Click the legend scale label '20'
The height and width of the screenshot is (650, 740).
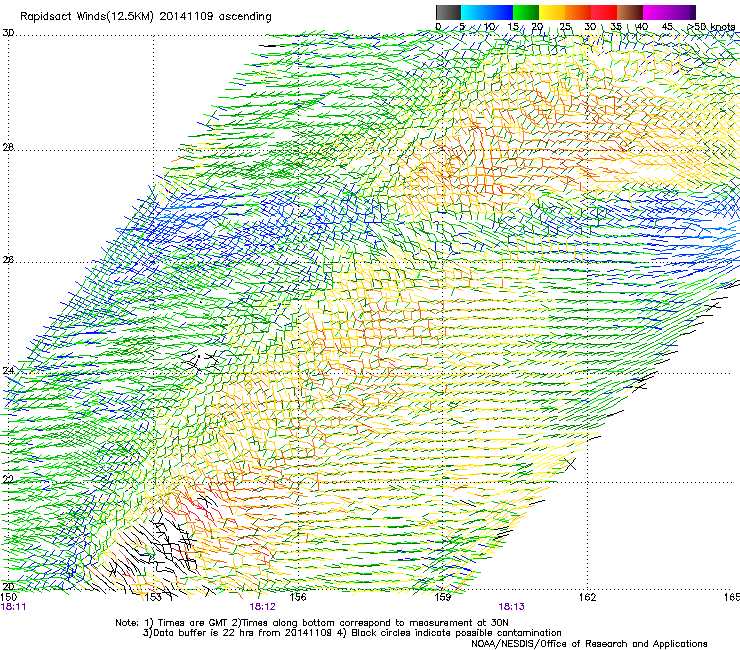click(x=538, y=26)
